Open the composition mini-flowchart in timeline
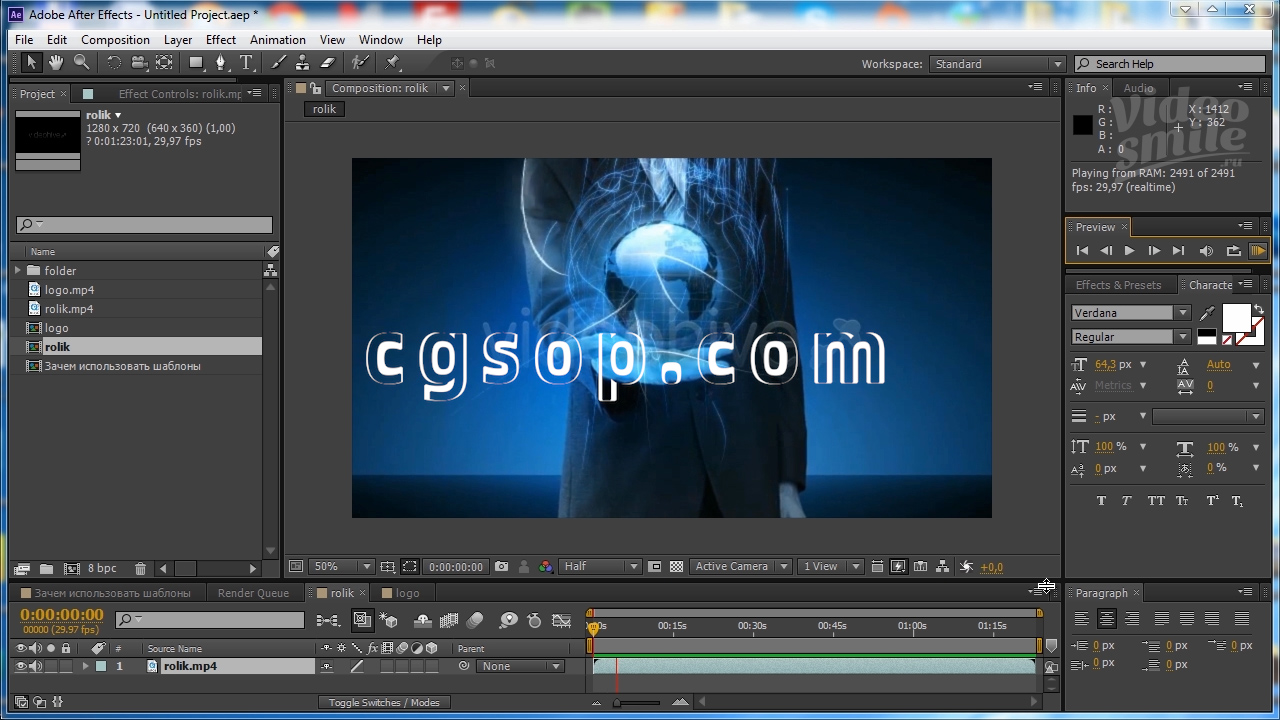 pyautogui.click(x=327, y=621)
